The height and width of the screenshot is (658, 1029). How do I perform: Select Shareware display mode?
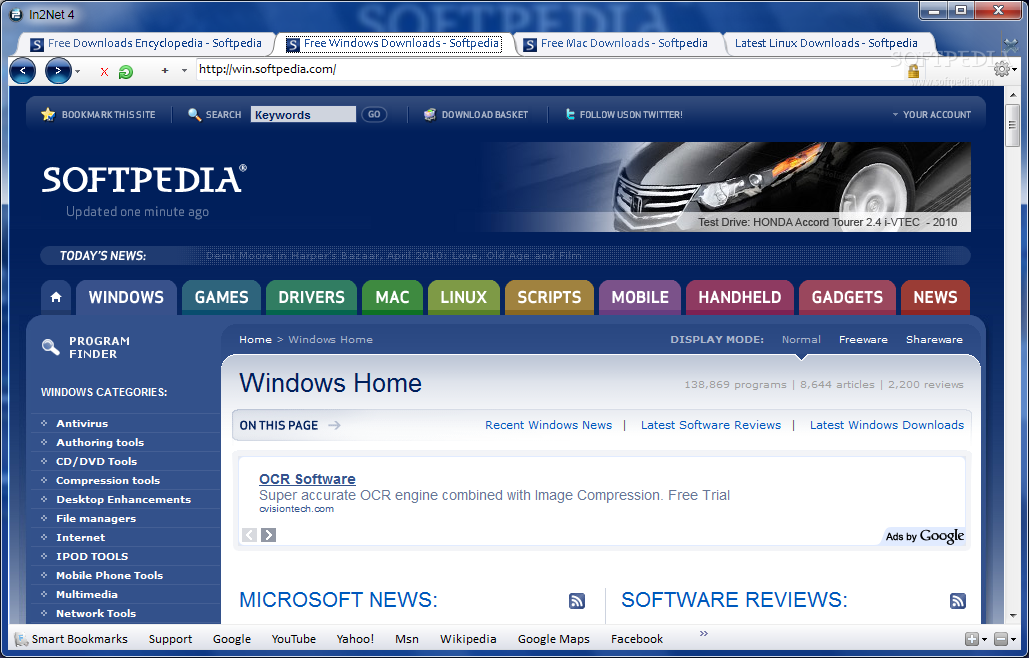(934, 339)
